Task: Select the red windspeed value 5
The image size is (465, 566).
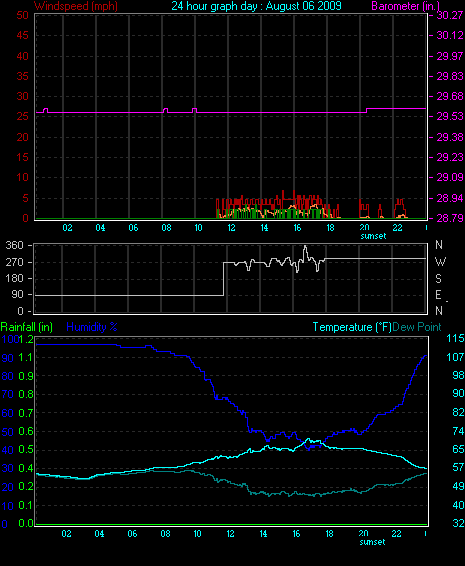Action: [x=25, y=198]
